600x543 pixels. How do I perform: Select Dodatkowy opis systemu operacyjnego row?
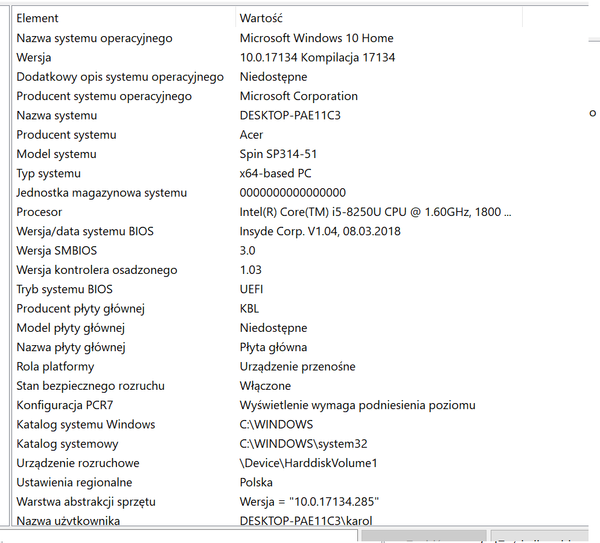coord(120,77)
